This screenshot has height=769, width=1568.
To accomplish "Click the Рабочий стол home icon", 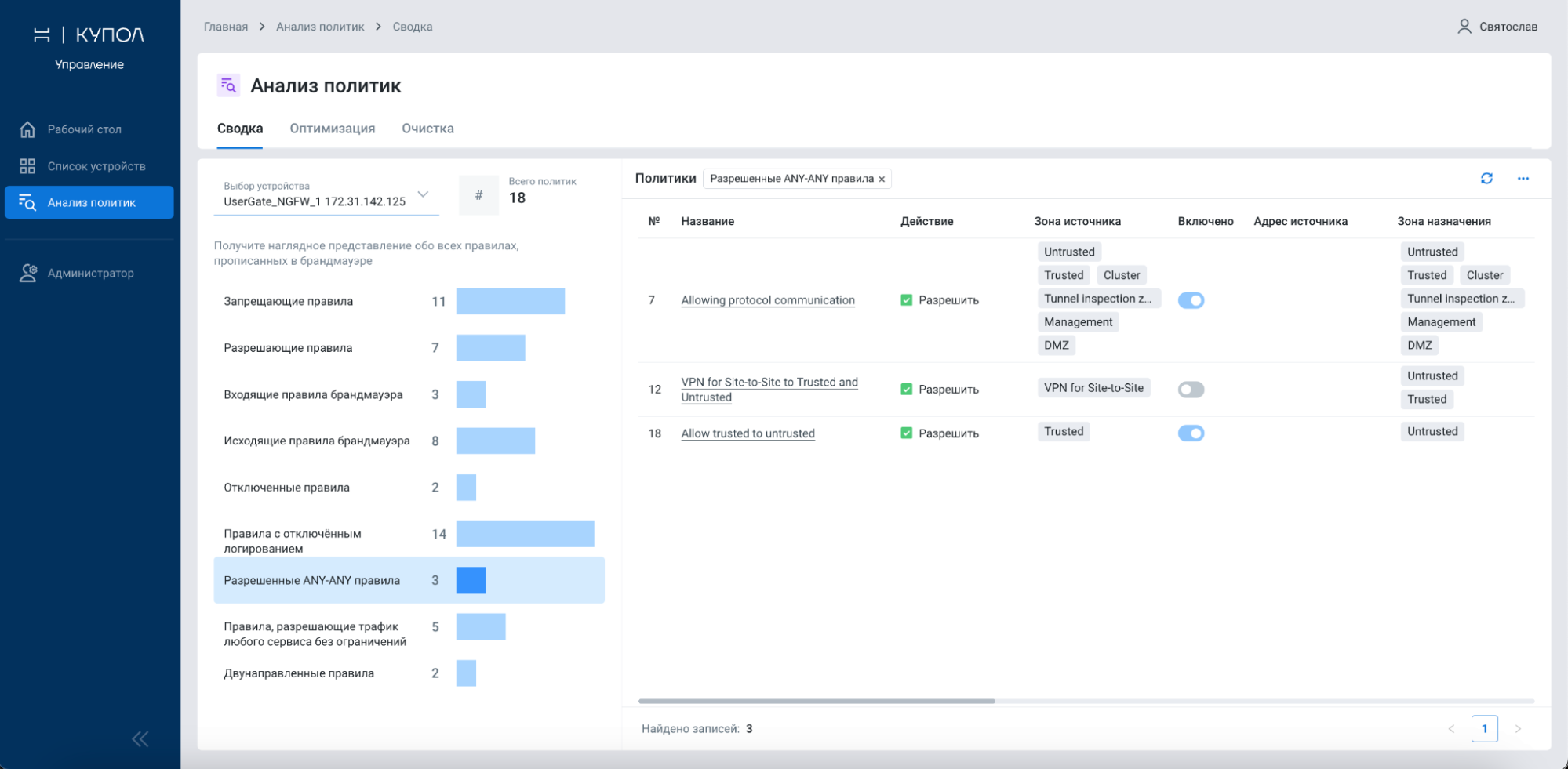I will tap(27, 129).
